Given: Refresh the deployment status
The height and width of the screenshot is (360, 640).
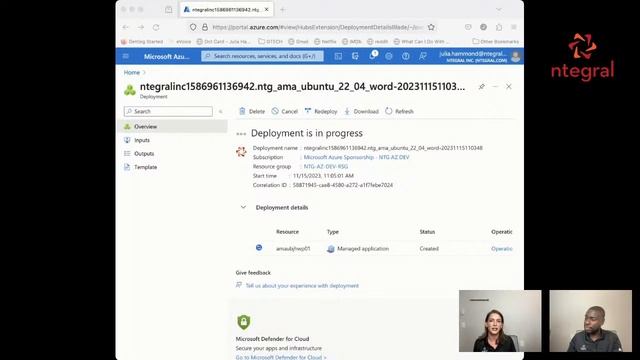Looking at the screenshot, I should click(x=400, y=111).
